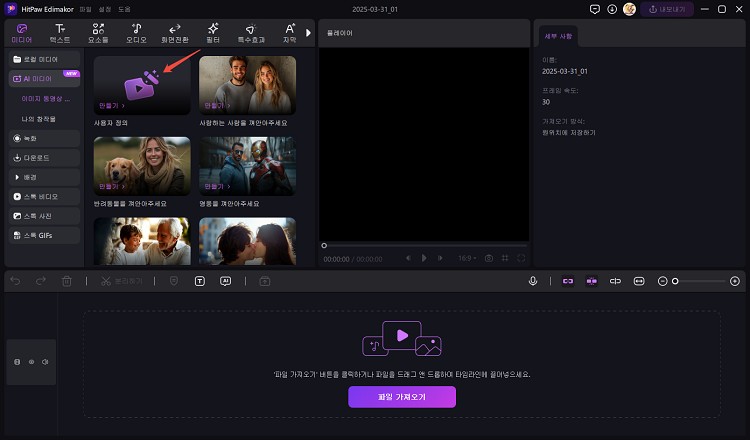Click the zoom-in plus icon on timeline
The image size is (750, 440).
coord(735,281)
